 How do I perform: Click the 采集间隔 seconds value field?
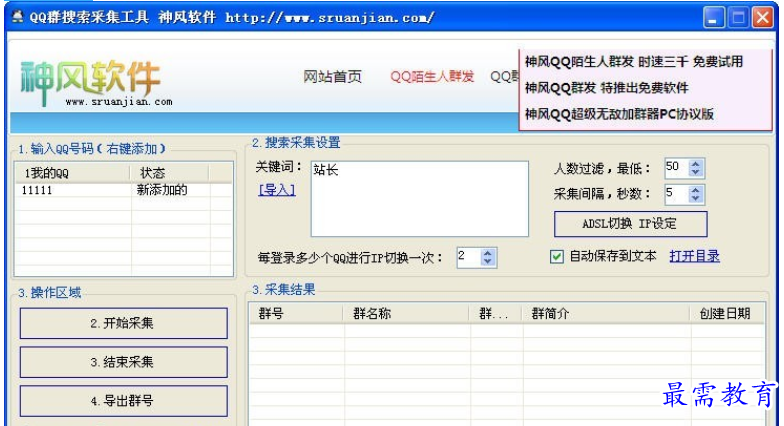[x=676, y=194]
